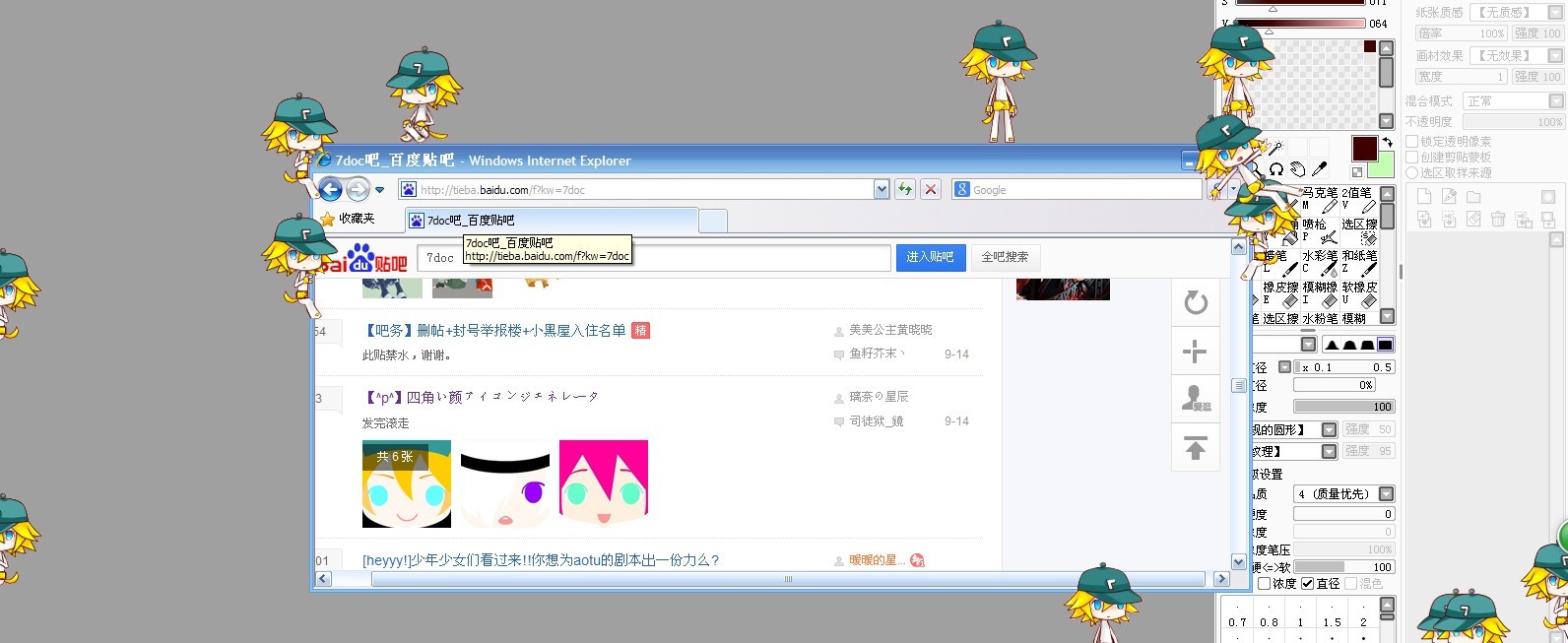
Task: Pick the magic wand selection tool
Action: pyautogui.click(x=1274, y=149)
